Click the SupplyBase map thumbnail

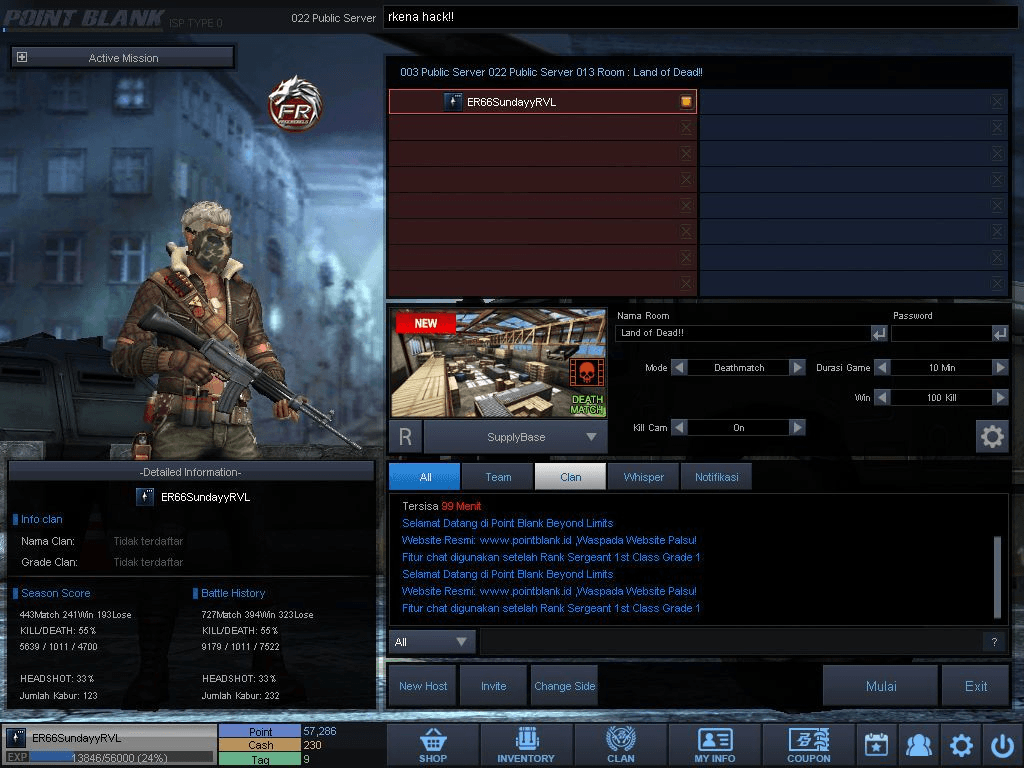tap(499, 363)
